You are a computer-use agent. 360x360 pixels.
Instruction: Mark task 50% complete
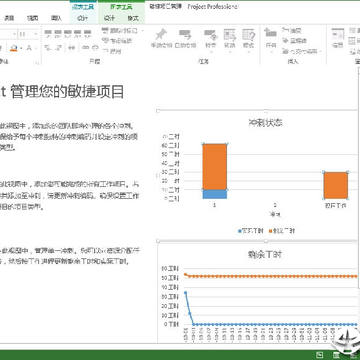[68, 33]
